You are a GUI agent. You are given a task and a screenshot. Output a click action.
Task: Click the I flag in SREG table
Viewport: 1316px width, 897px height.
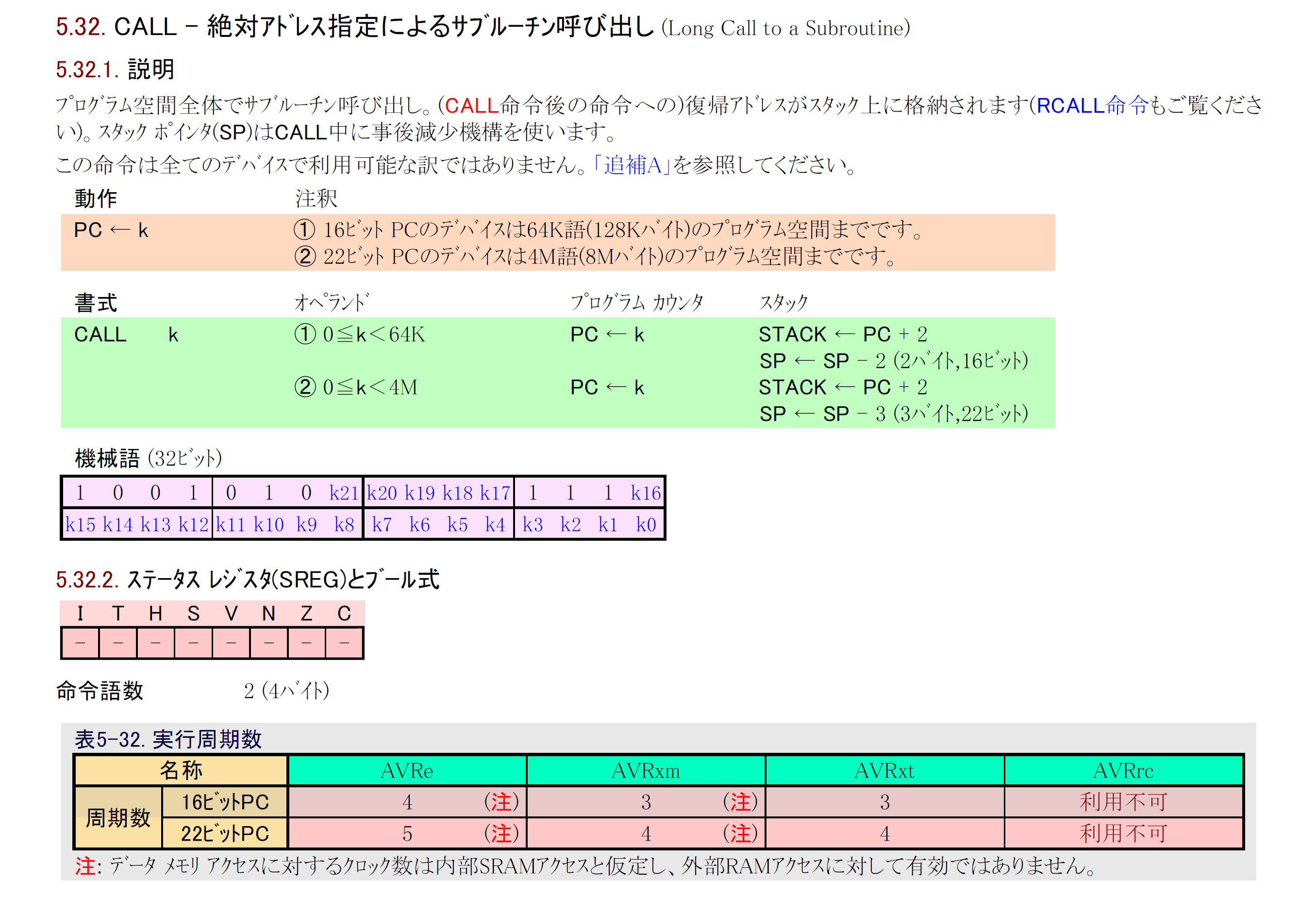[80, 614]
